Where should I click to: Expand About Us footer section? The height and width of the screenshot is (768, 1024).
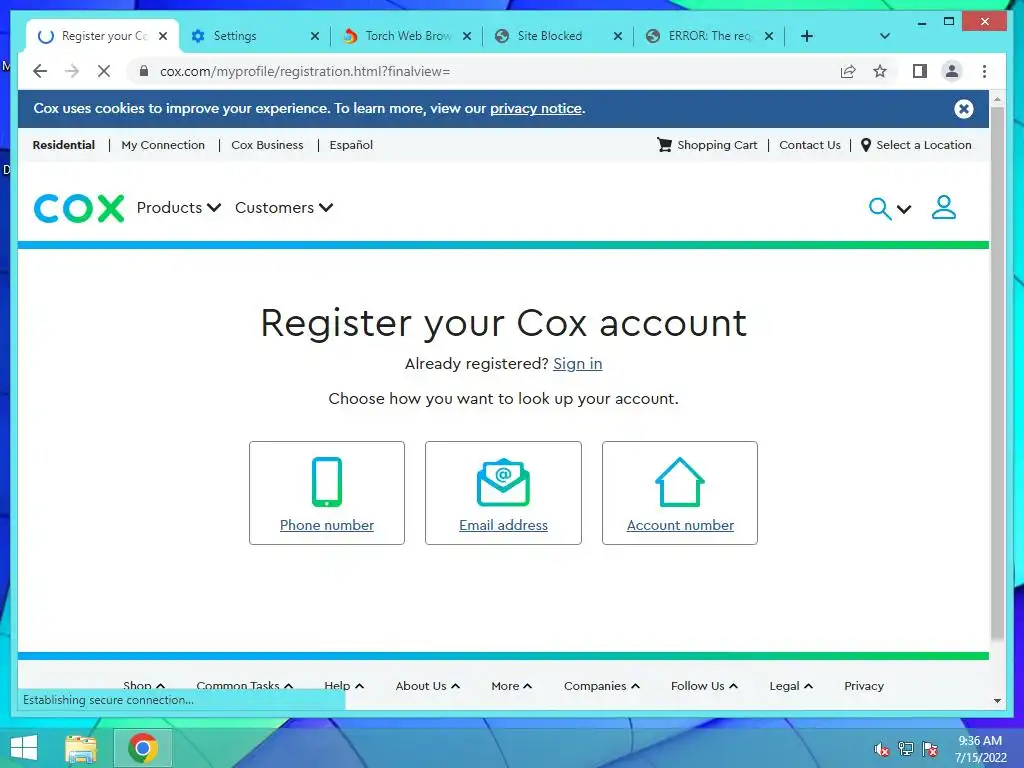[428, 686]
